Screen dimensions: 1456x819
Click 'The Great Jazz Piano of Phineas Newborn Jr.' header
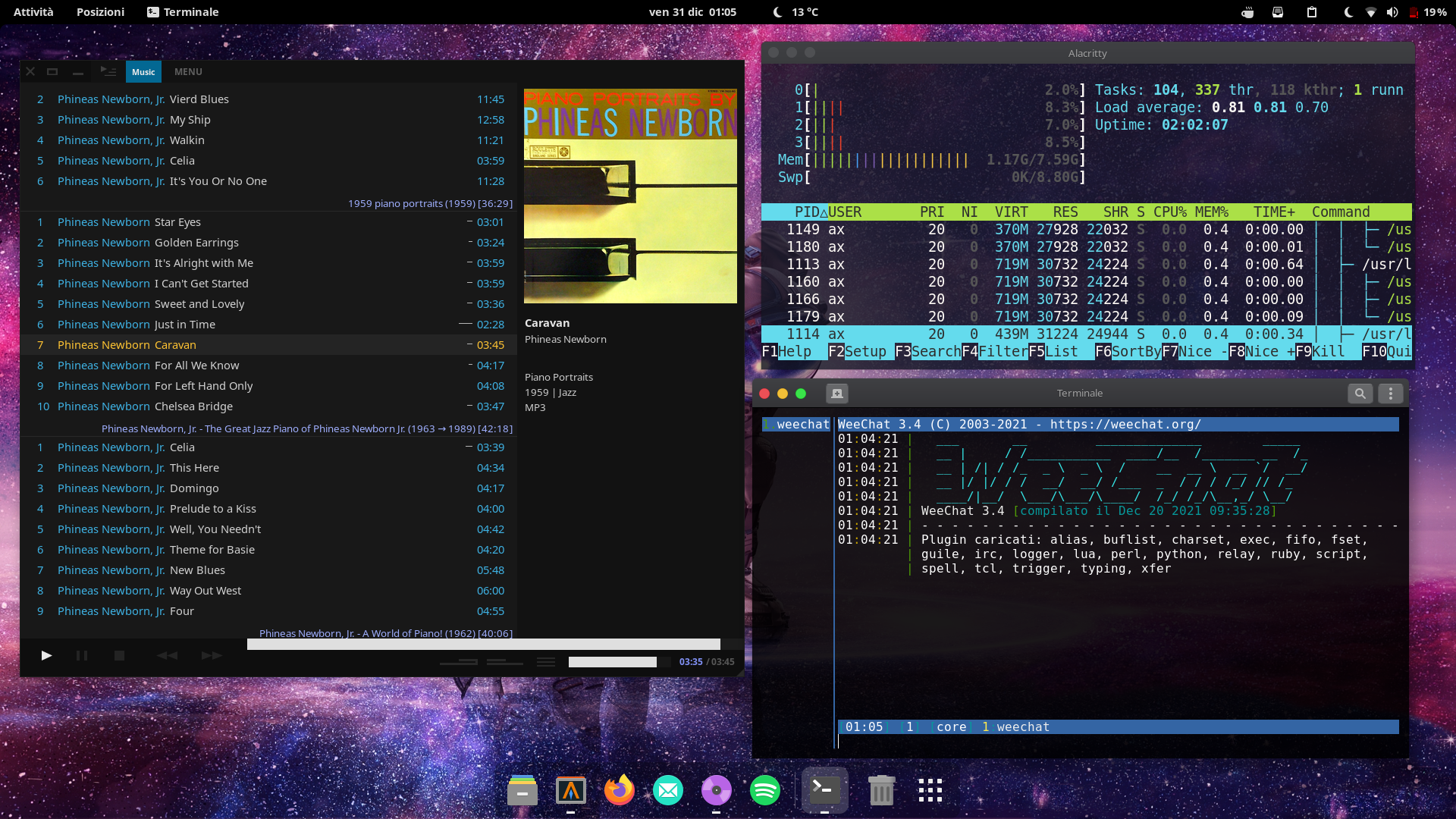pyautogui.click(x=307, y=428)
